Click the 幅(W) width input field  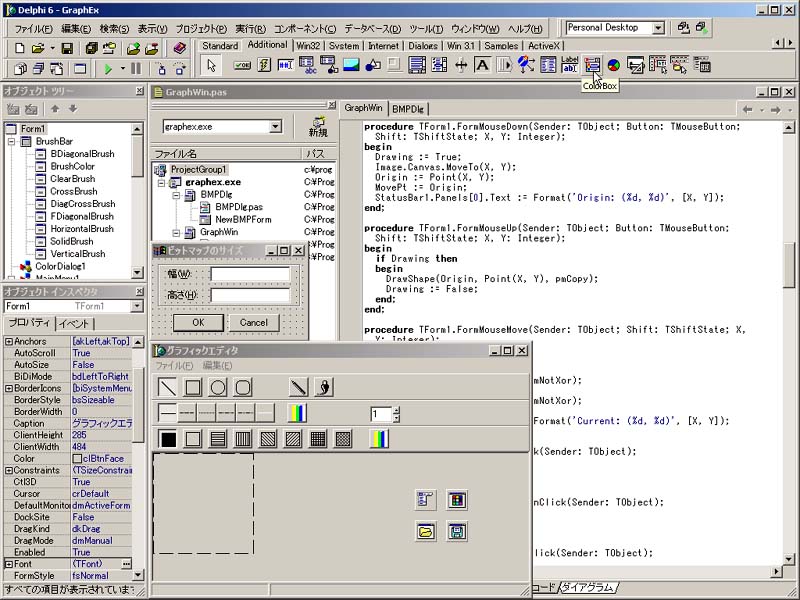click(x=250, y=274)
